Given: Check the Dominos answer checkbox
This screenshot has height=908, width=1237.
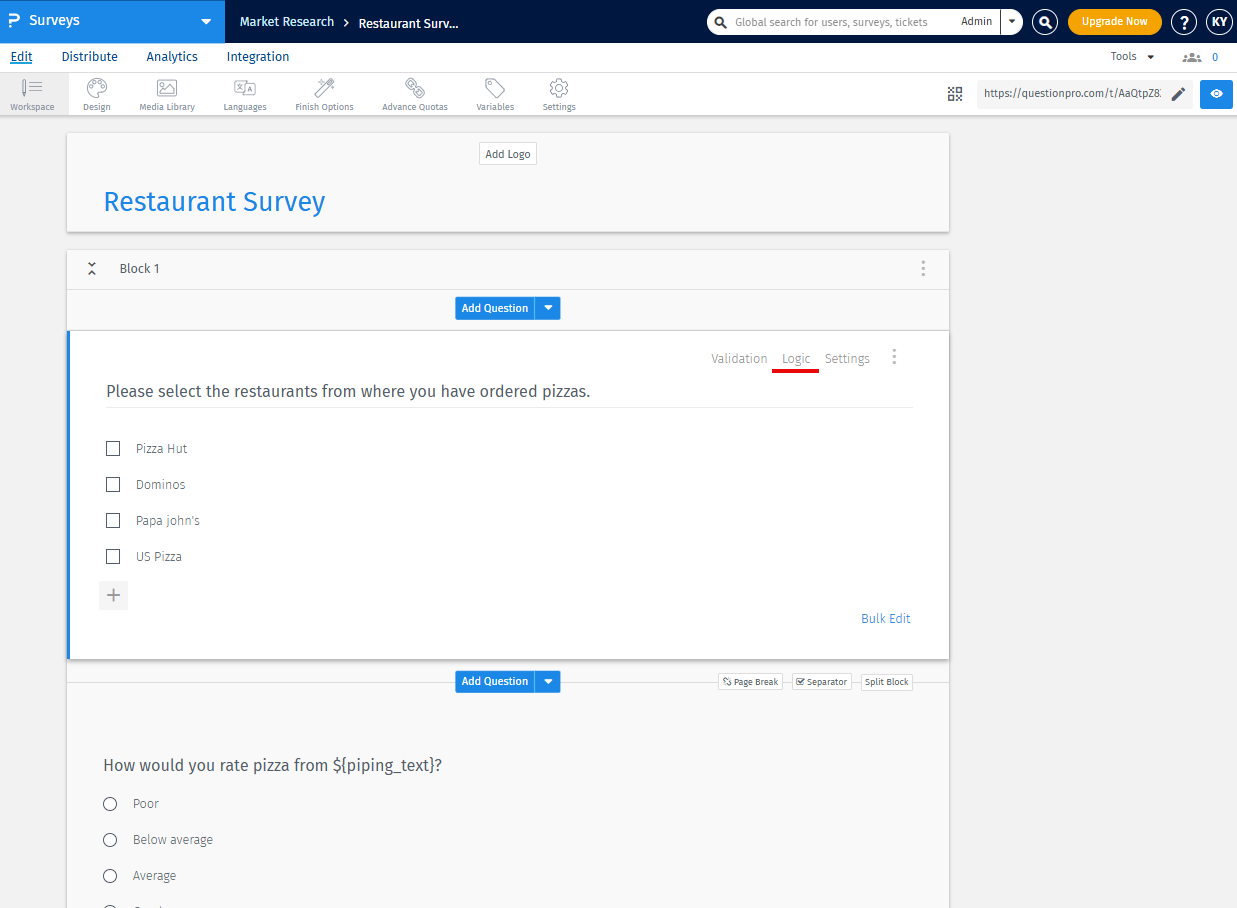Looking at the screenshot, I should pos(112,484).
